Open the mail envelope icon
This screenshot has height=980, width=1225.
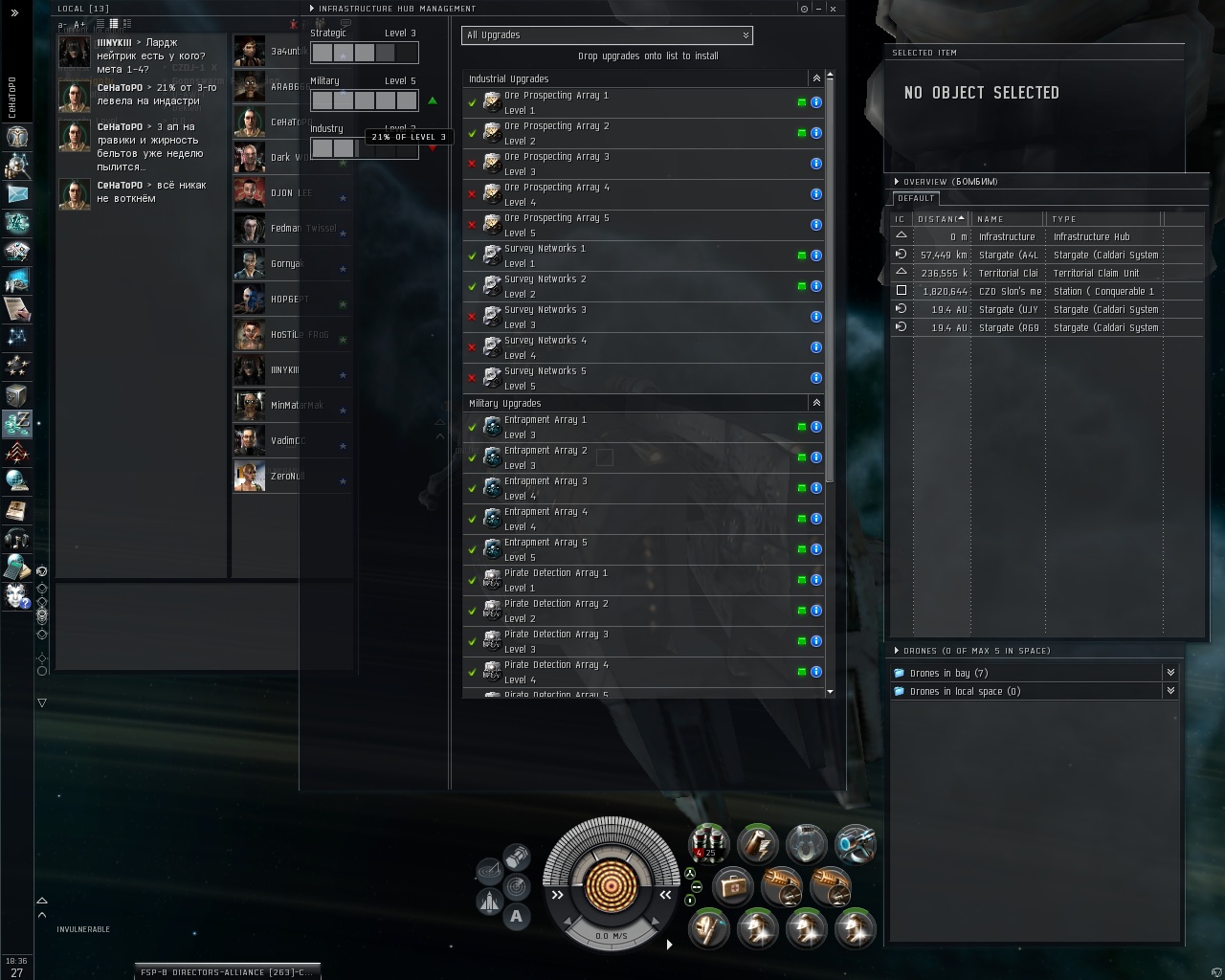click(x=17, y=194)
